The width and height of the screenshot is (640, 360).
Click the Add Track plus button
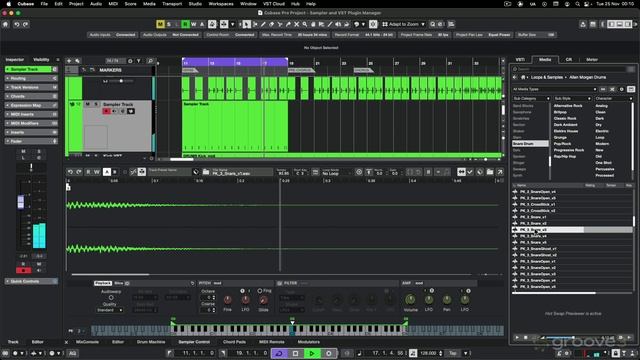(x=69, y=61)
